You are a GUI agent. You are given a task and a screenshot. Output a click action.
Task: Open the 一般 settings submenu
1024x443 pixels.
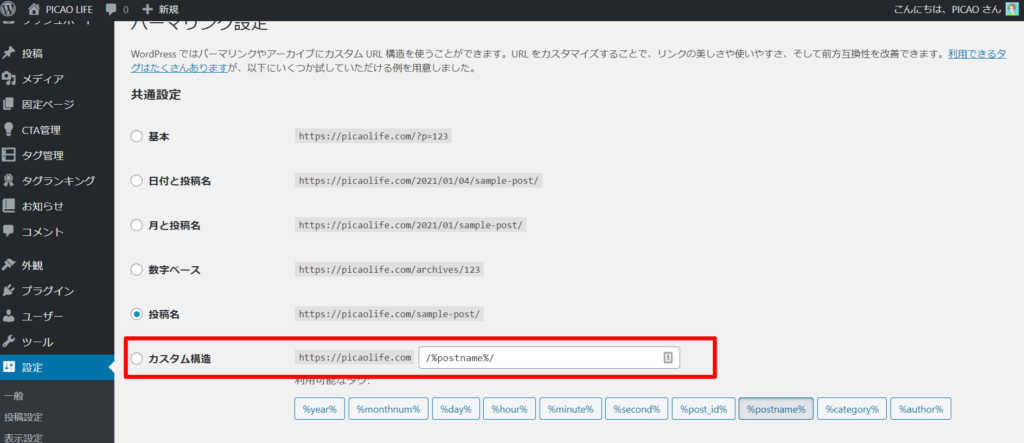click(x=14, y=396)
